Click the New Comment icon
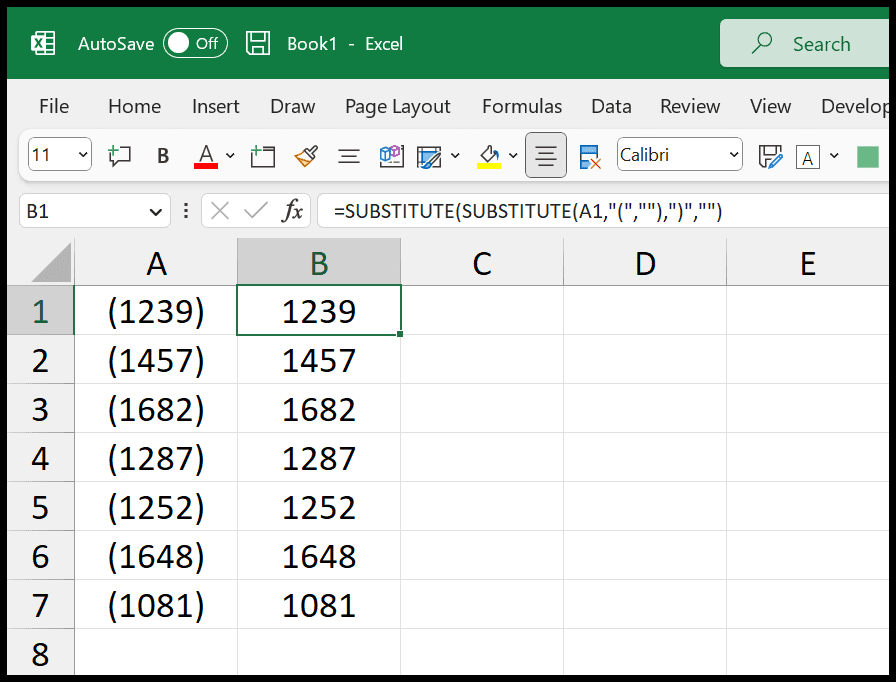896x682 pixels. 119,155
